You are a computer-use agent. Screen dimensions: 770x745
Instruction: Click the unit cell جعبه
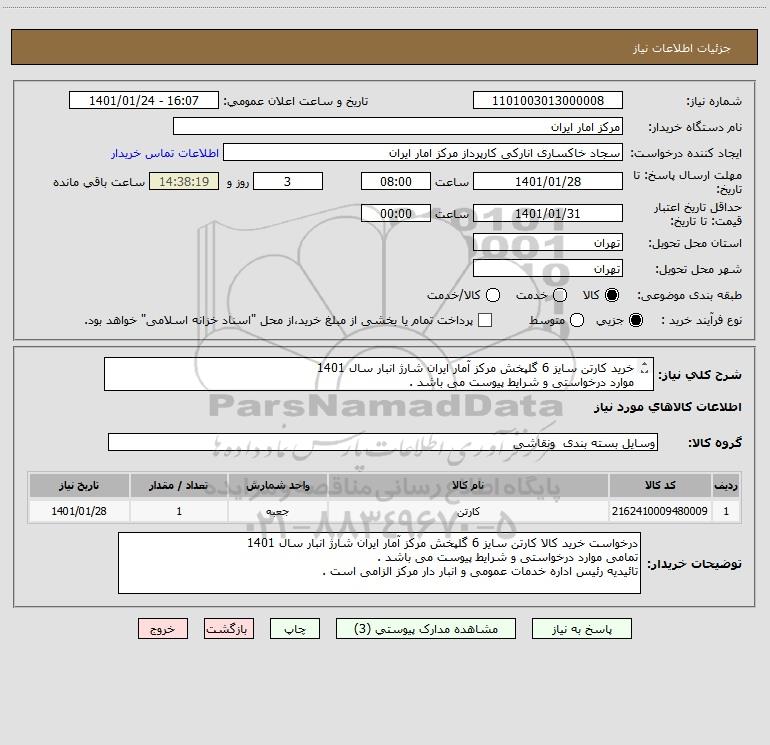[x=277, y=511]
